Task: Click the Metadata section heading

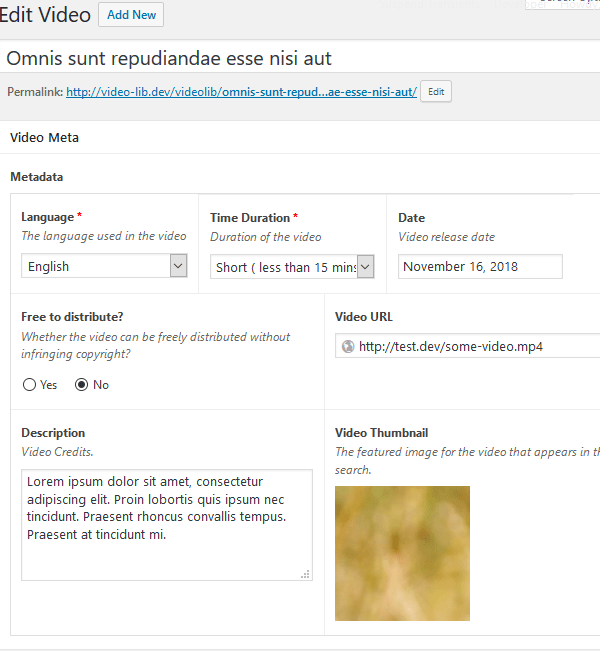Action: (37, 177)
